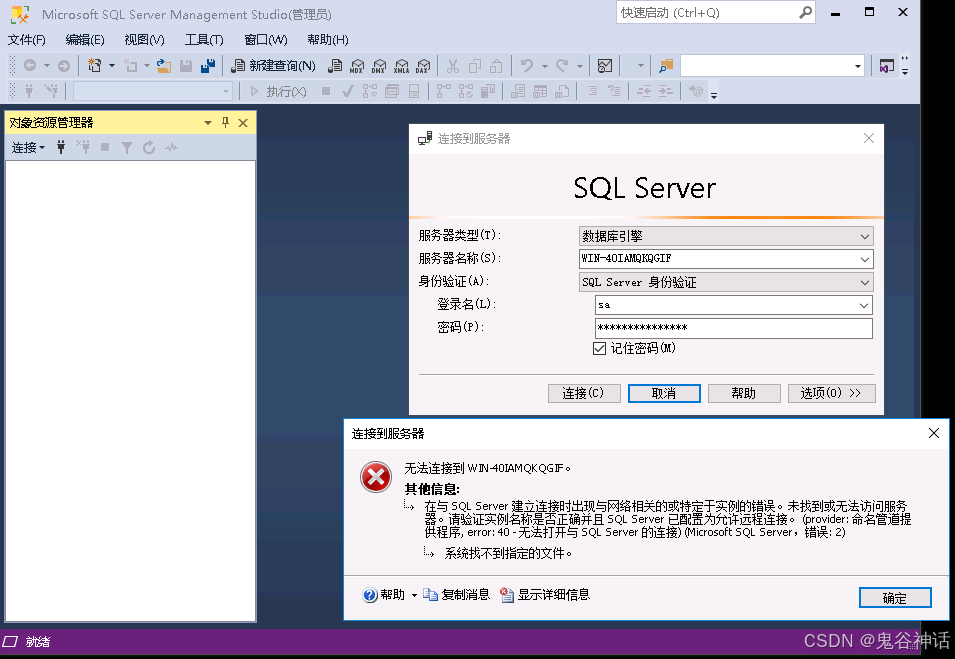Open the Help dropdown arrow in error dialog

pyautogui.click(x=414, y=595)
